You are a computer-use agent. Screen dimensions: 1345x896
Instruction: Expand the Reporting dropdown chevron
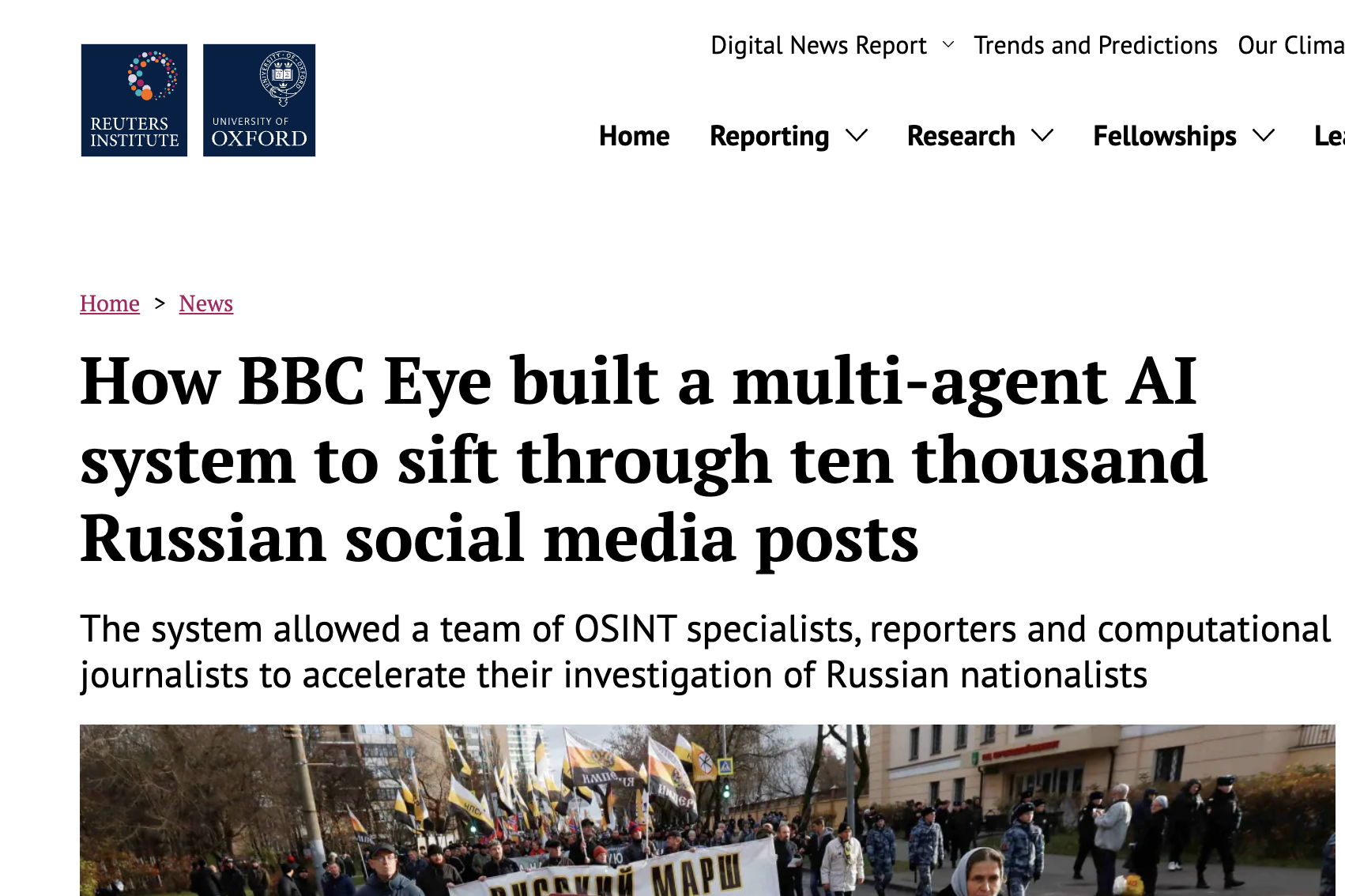[857, 136]
